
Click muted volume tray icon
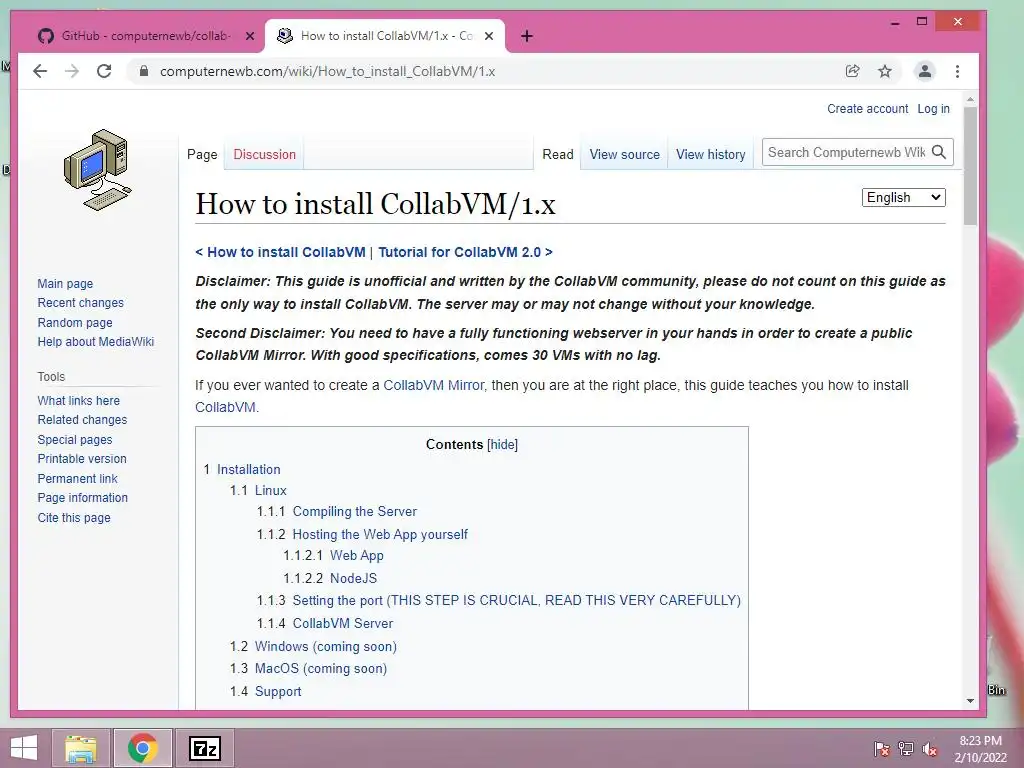click(930, 748)
